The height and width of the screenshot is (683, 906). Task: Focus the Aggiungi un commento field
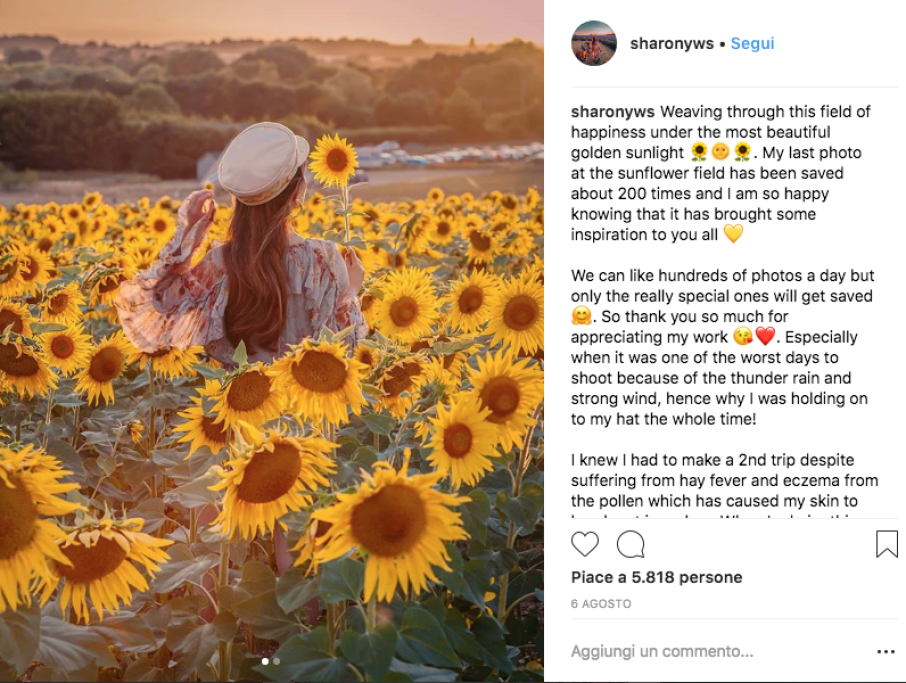point(700,652)
